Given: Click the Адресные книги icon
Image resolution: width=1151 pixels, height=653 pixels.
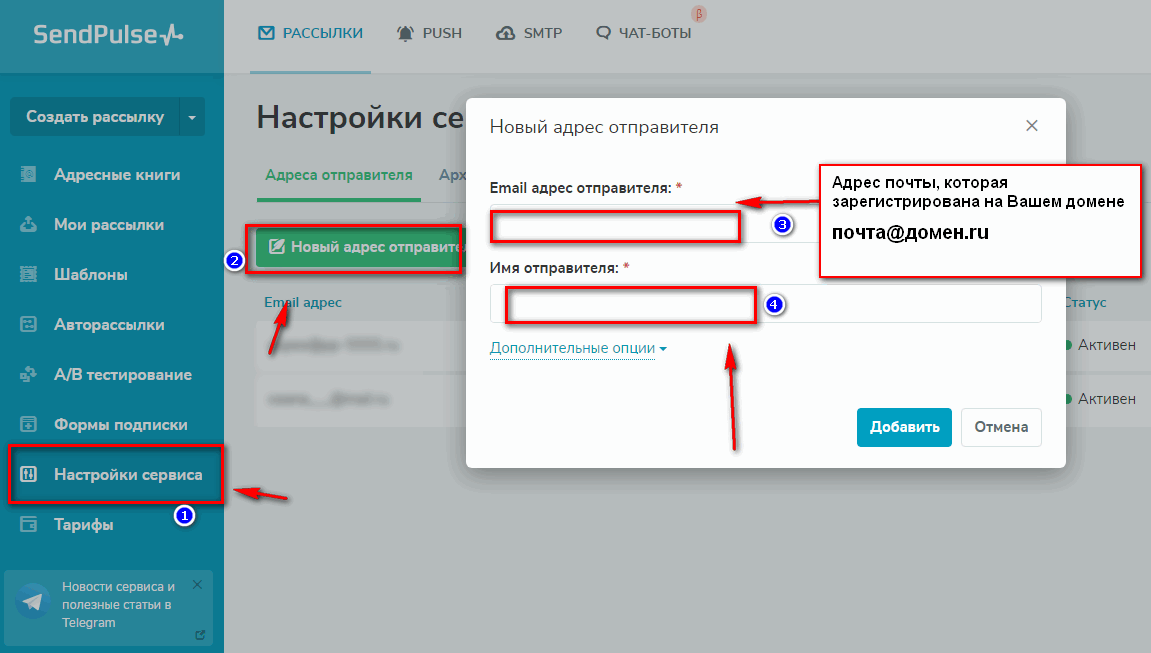Looking at the screenshot, I should pyautogui.click(x=28, y=175).
